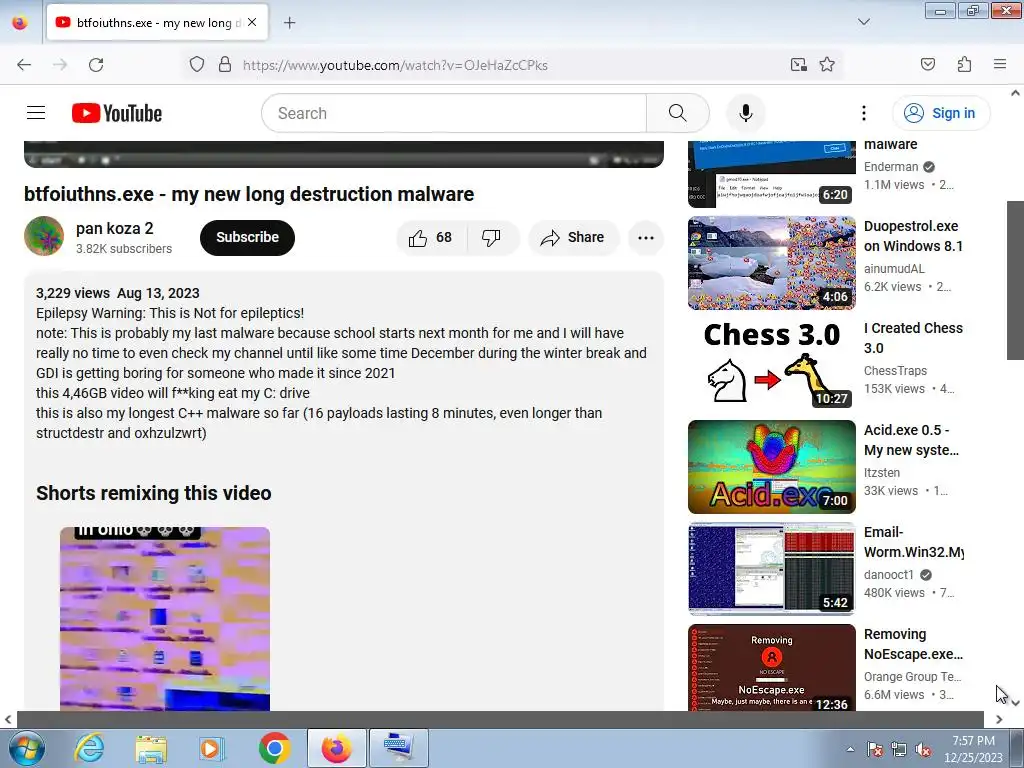Launch Google Chrome from taskbar
1024x768 pixels.
tap(274, 748)
